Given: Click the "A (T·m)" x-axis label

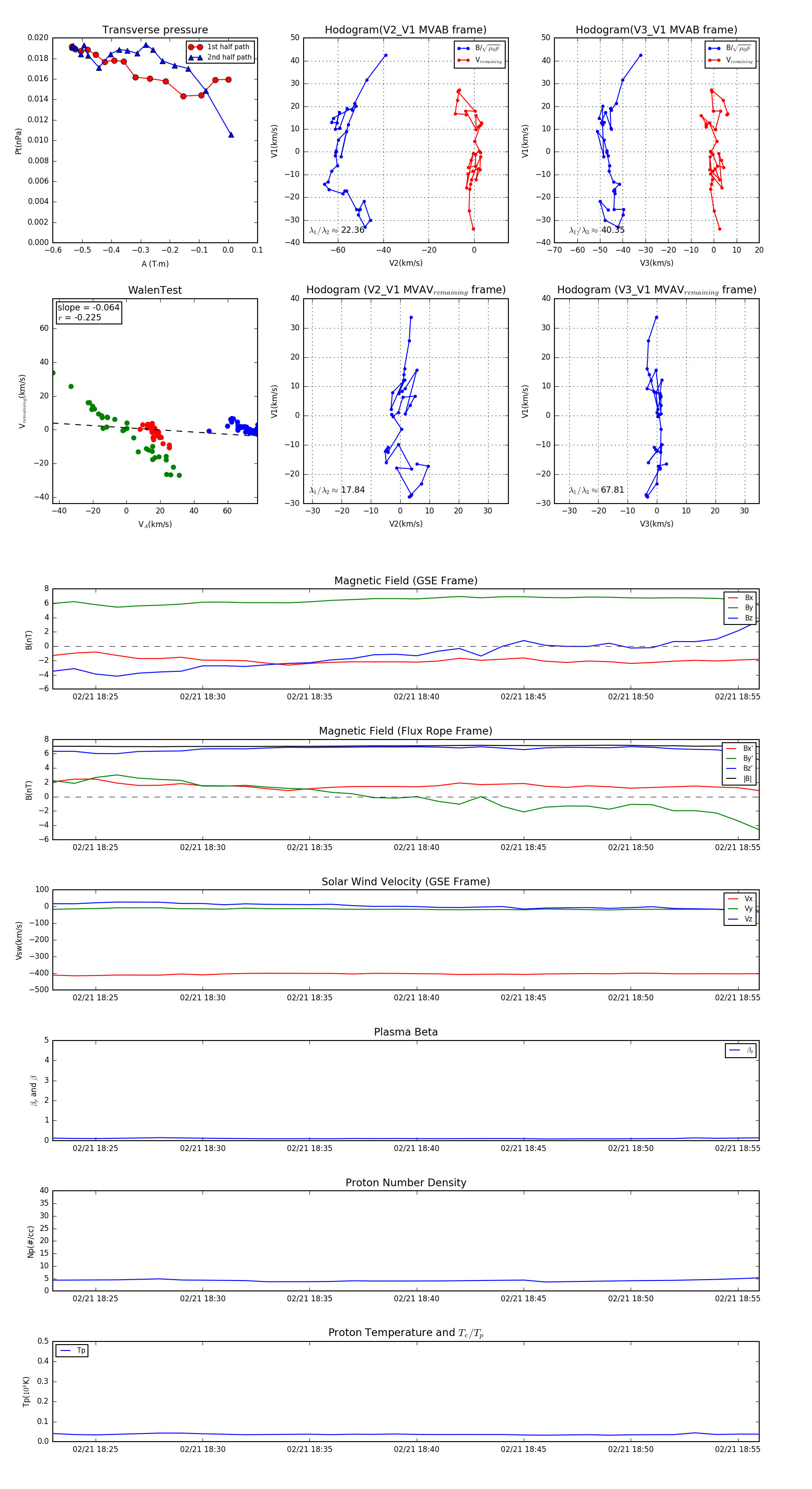Looking at the screenshot, I should 155,264.
